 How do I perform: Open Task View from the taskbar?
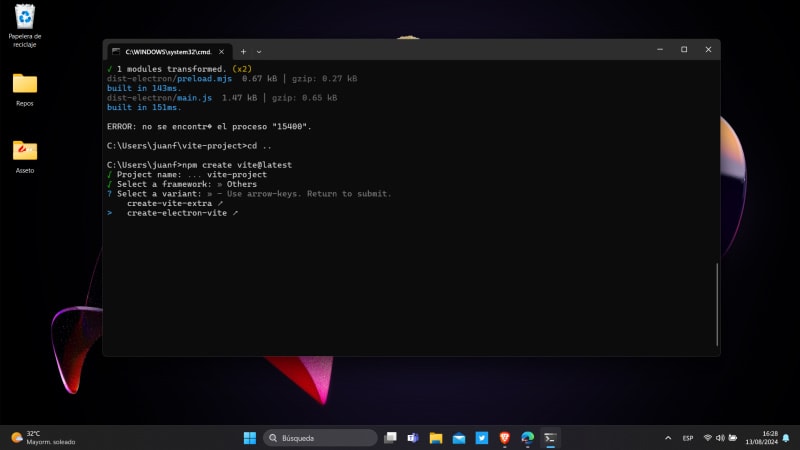(x=390, y=438)
